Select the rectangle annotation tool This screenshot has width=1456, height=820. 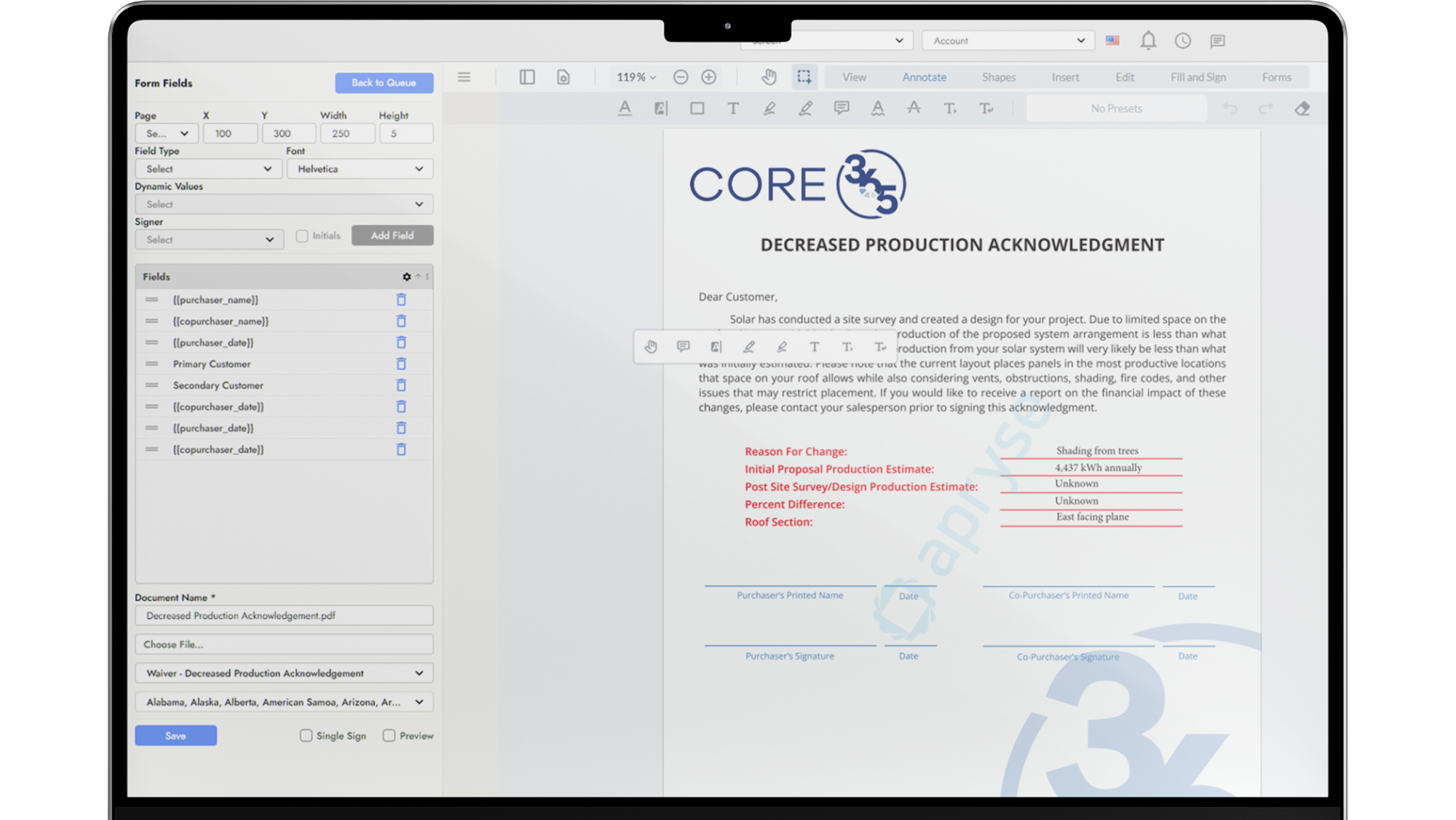tap(697, 109)
